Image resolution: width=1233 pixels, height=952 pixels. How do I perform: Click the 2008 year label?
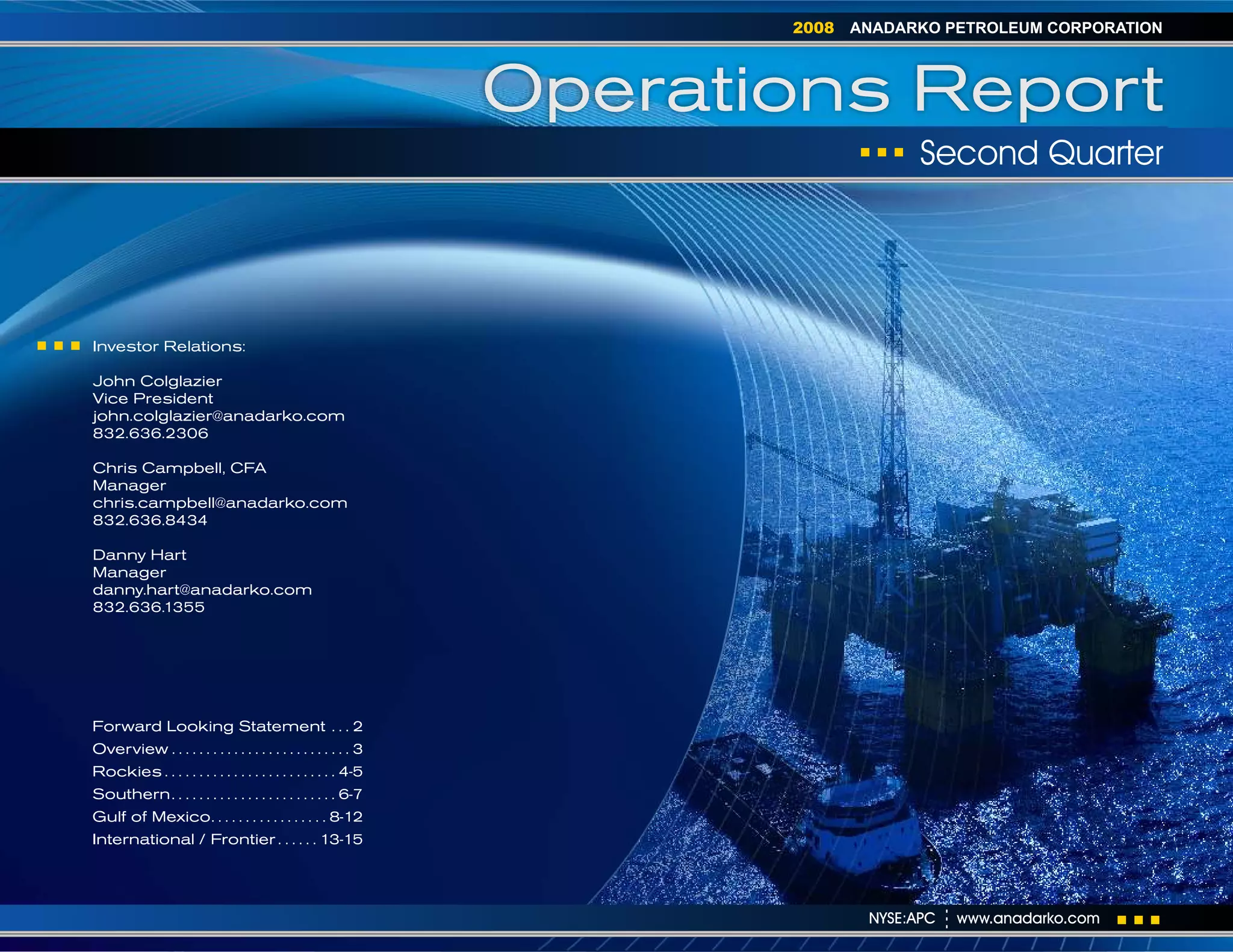(x=813, y=28)
